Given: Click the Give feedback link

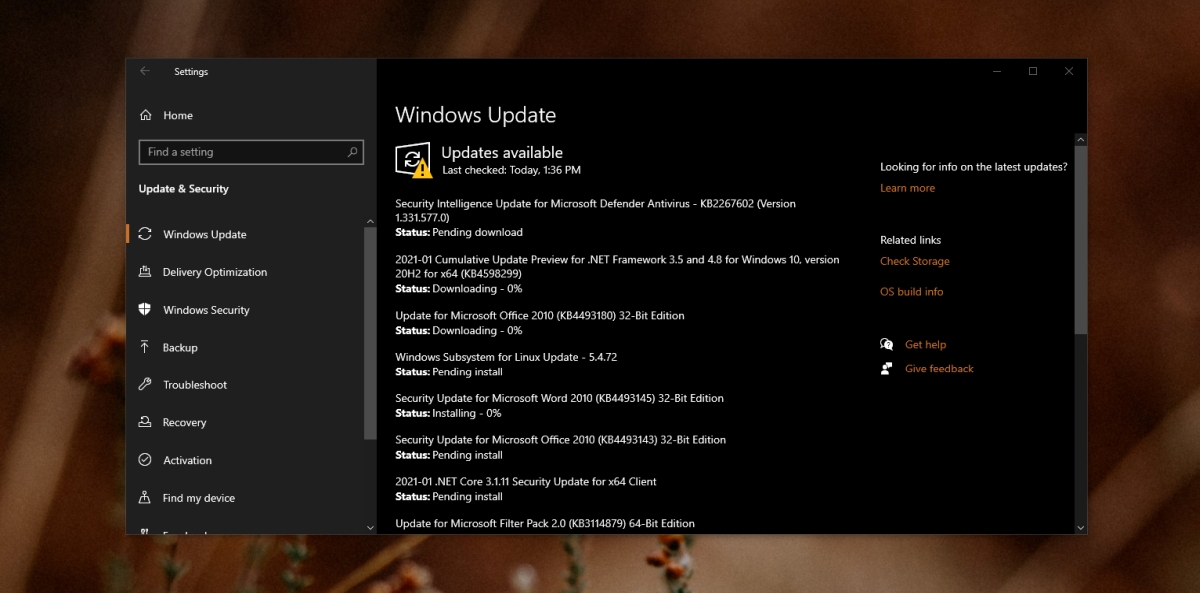Looking at the screenshot, I should [x=939, y=368].
